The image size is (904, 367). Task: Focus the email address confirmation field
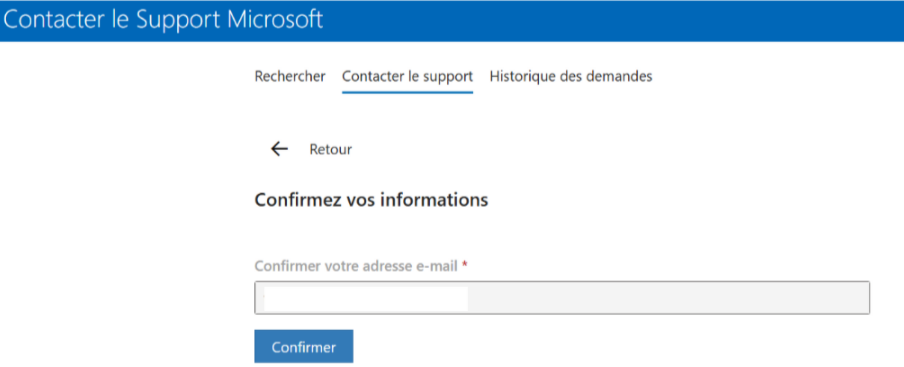[x=562, y=298]
